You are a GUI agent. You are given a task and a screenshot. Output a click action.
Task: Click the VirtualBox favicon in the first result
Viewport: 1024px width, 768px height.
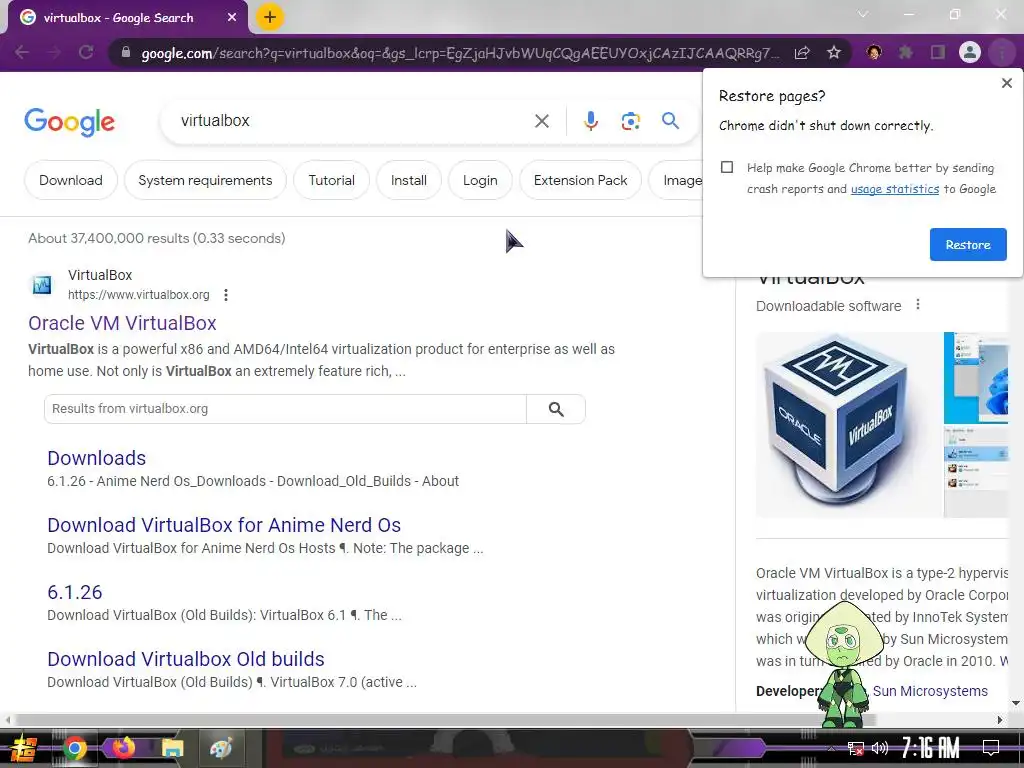pos(42,285)
